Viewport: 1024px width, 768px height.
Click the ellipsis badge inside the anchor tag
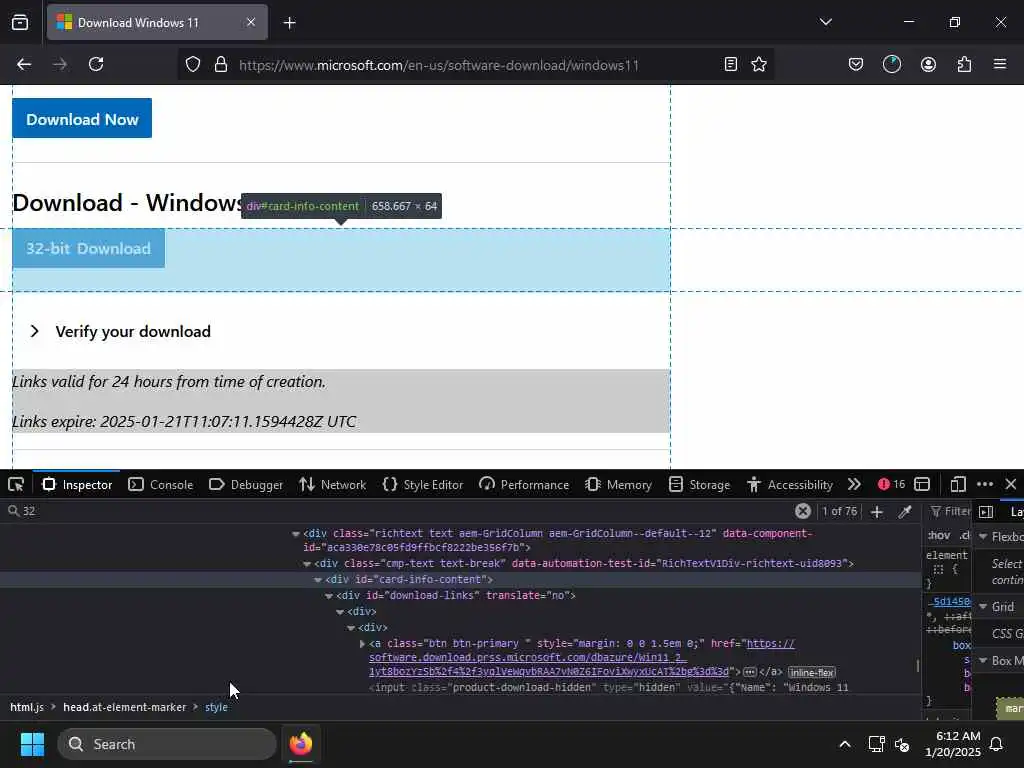(x=750, y=672)
